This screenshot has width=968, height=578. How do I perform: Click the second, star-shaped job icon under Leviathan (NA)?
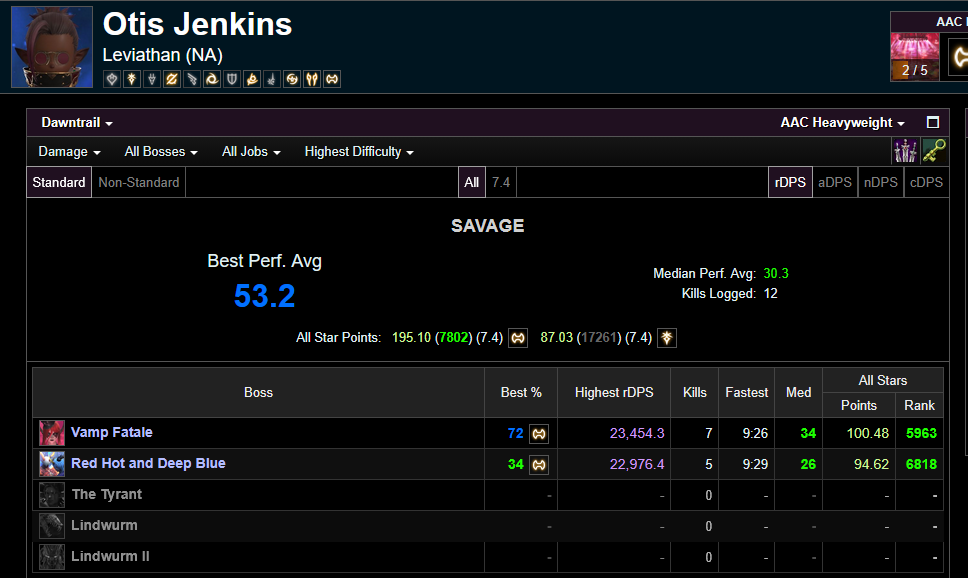pos(131,79)
